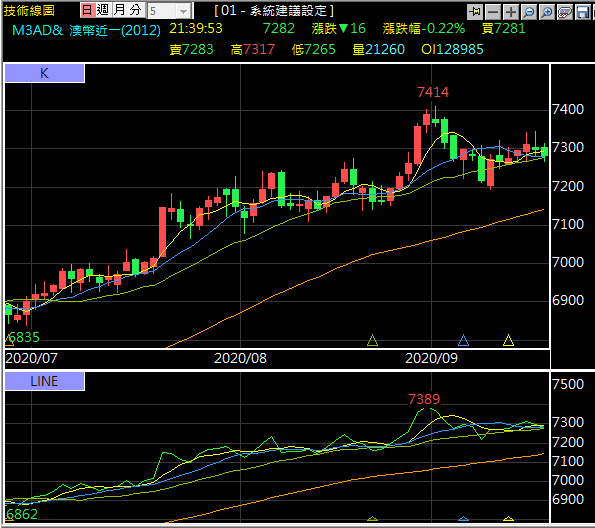The image size is (595, 528).
Task: Zoom out with the magnifier minus icon
Action: click(x=529, y=12)
